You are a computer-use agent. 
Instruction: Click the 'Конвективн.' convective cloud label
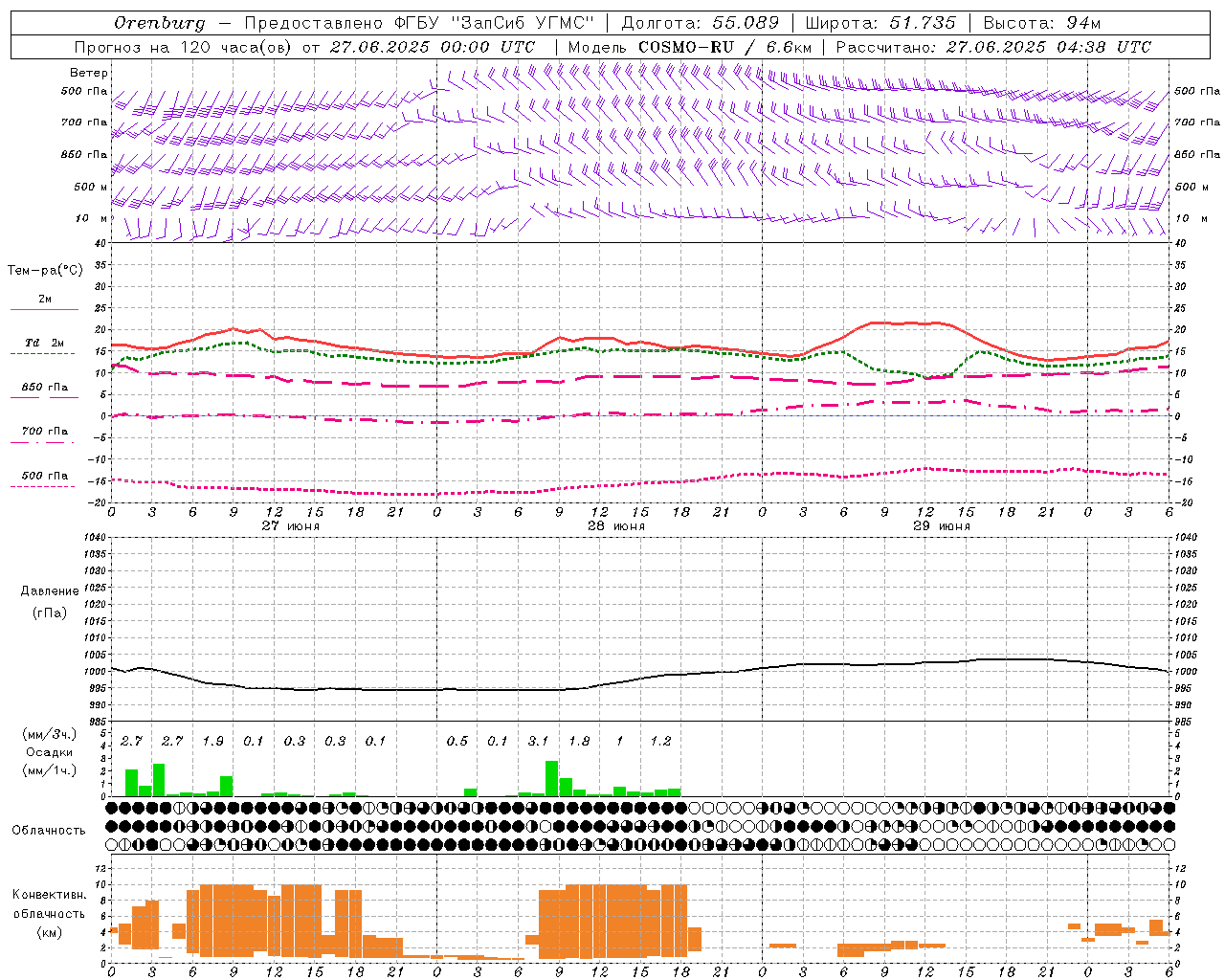click(x=49, y=895)
